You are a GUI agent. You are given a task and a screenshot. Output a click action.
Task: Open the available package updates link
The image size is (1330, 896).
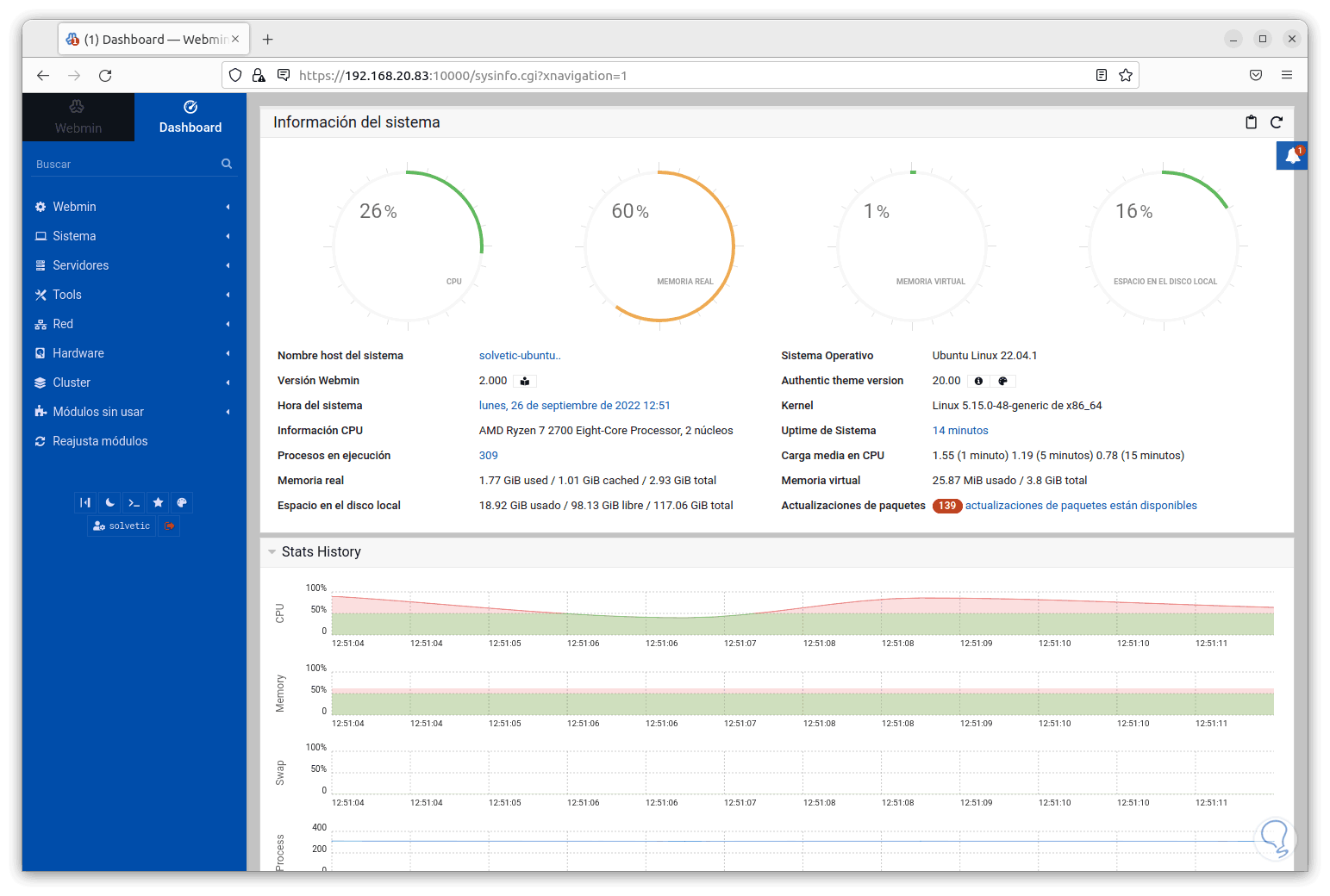click(x=1081, y=506)
